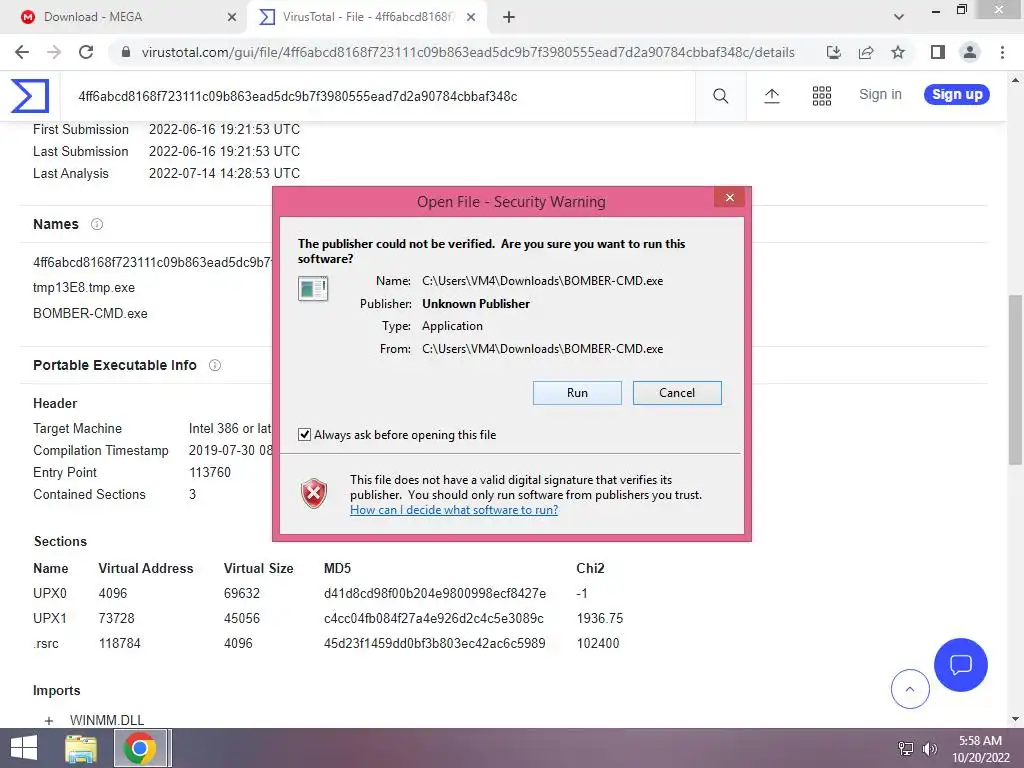
Task: Open a new browser tab
Action: [x=509, y=18]
